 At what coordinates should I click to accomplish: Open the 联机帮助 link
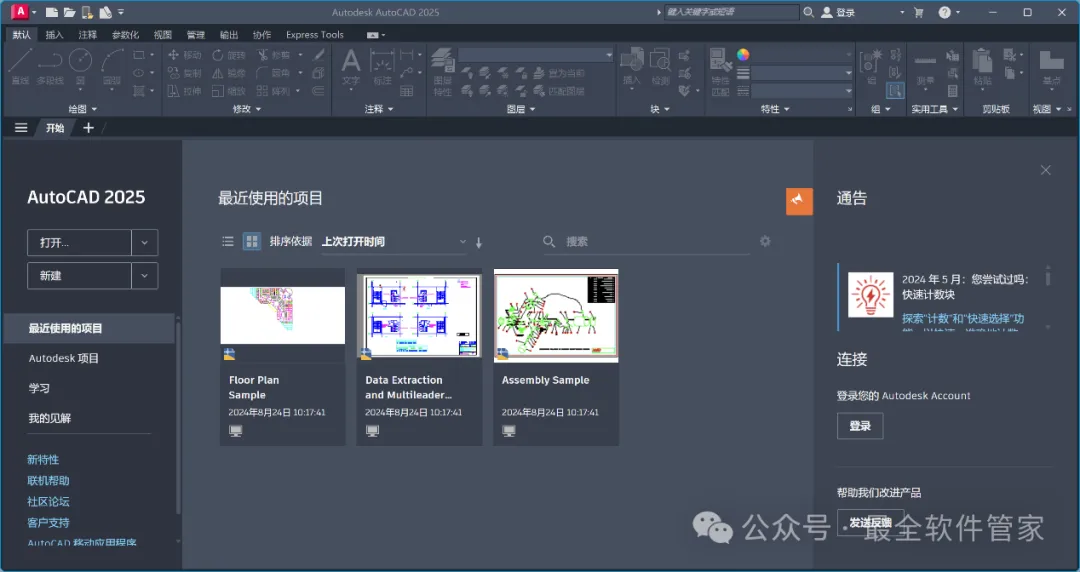pos(48,480)
